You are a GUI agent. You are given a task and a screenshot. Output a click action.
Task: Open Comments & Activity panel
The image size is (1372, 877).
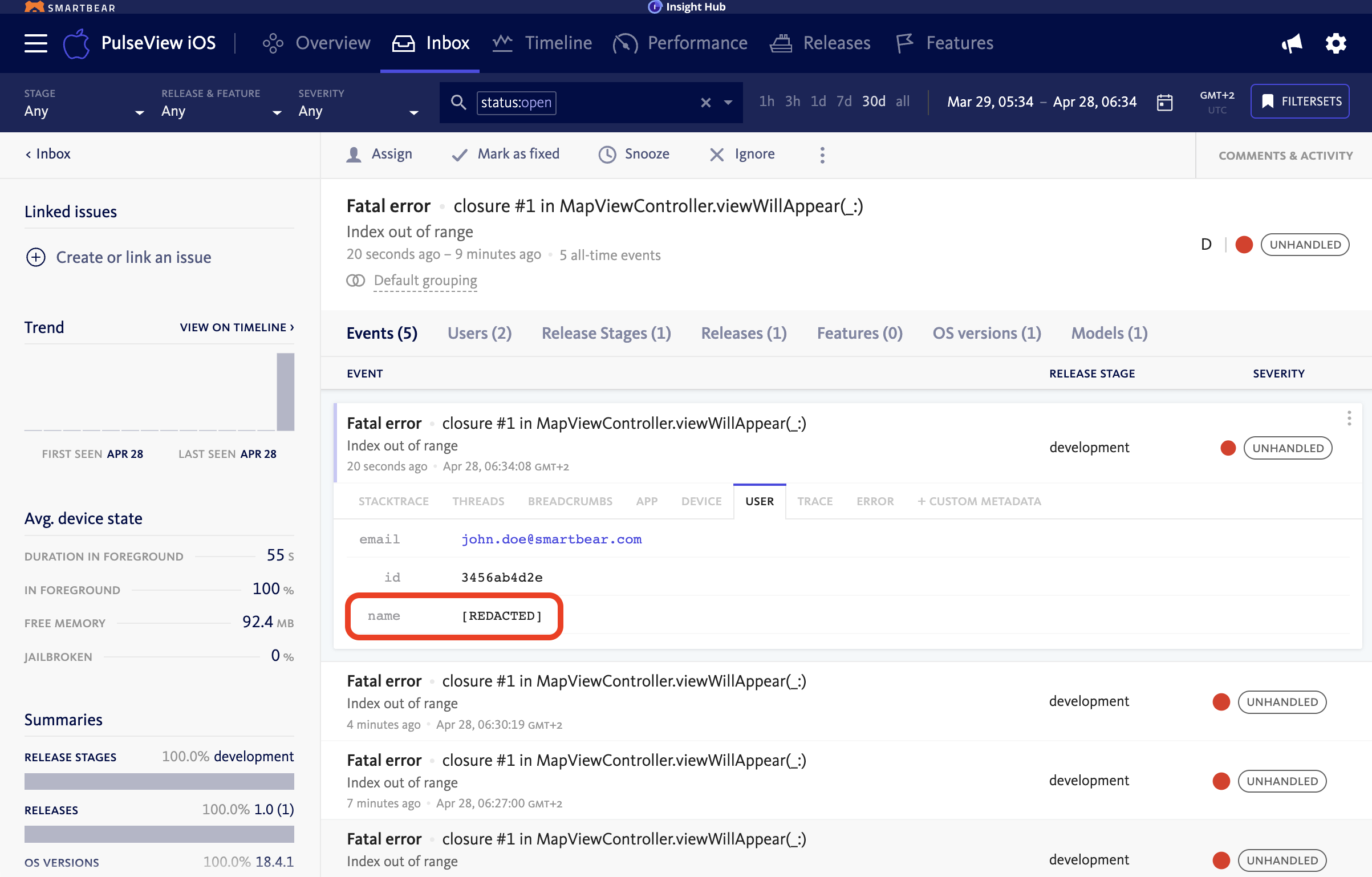tap(1285, 156)
